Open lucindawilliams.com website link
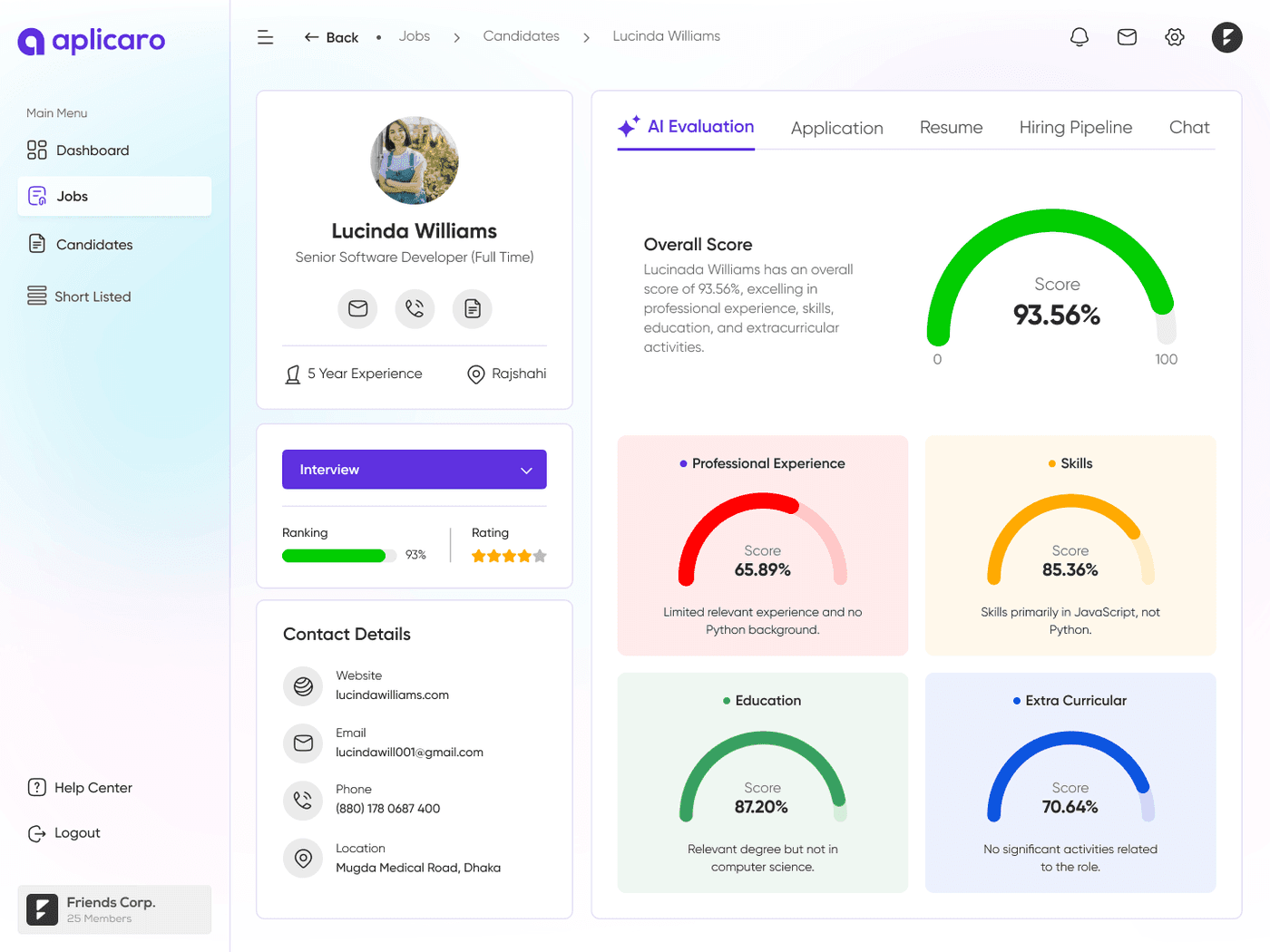Image resolution: width=1270 pixels, height=952 pixels. 393,695
